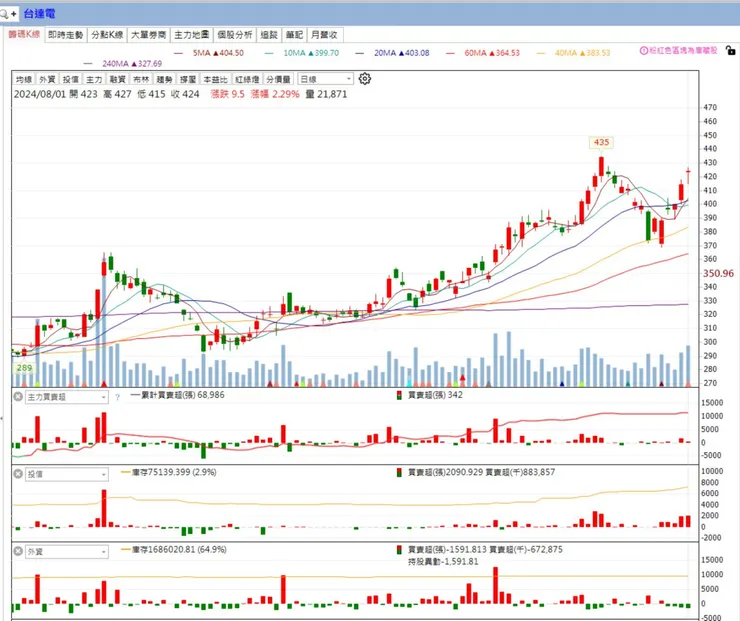Screen dimensions: 740x621
Task: Click the 40MA 383.53 legend text
Action: pyautogui.click(x=582, y=53)
